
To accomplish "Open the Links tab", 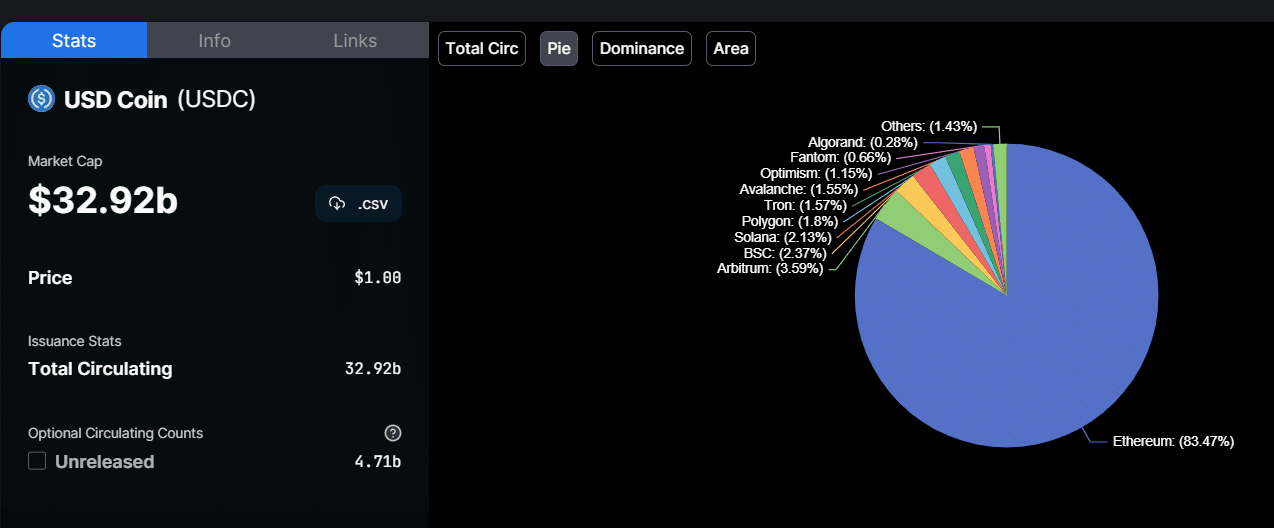I will tap(355, 40).
